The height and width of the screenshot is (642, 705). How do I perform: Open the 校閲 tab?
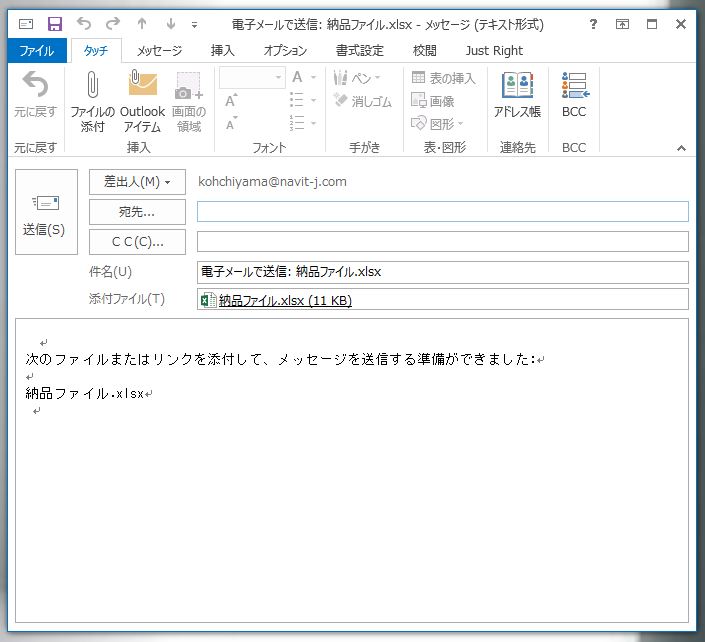[x=424, y=50]
